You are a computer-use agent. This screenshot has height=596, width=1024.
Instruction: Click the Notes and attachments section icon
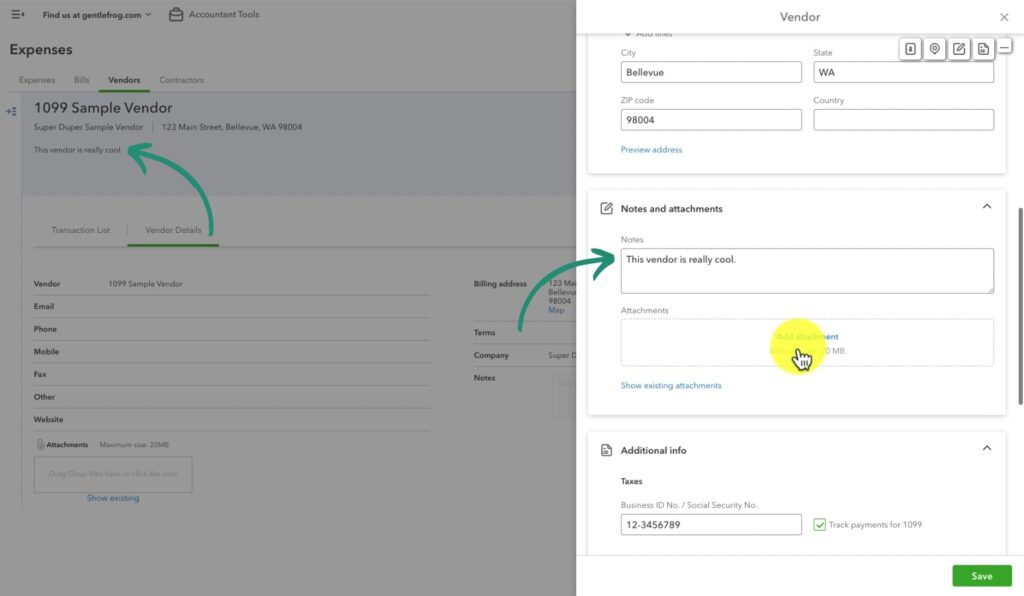[606, 207]
